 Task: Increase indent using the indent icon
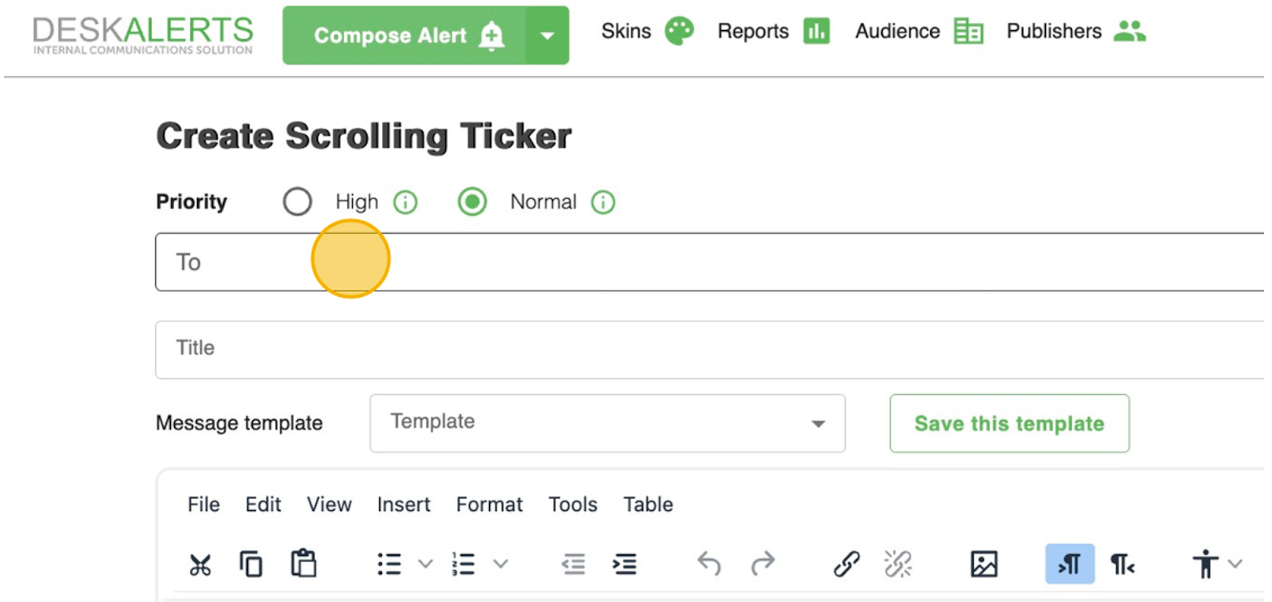tap(625, 564)
